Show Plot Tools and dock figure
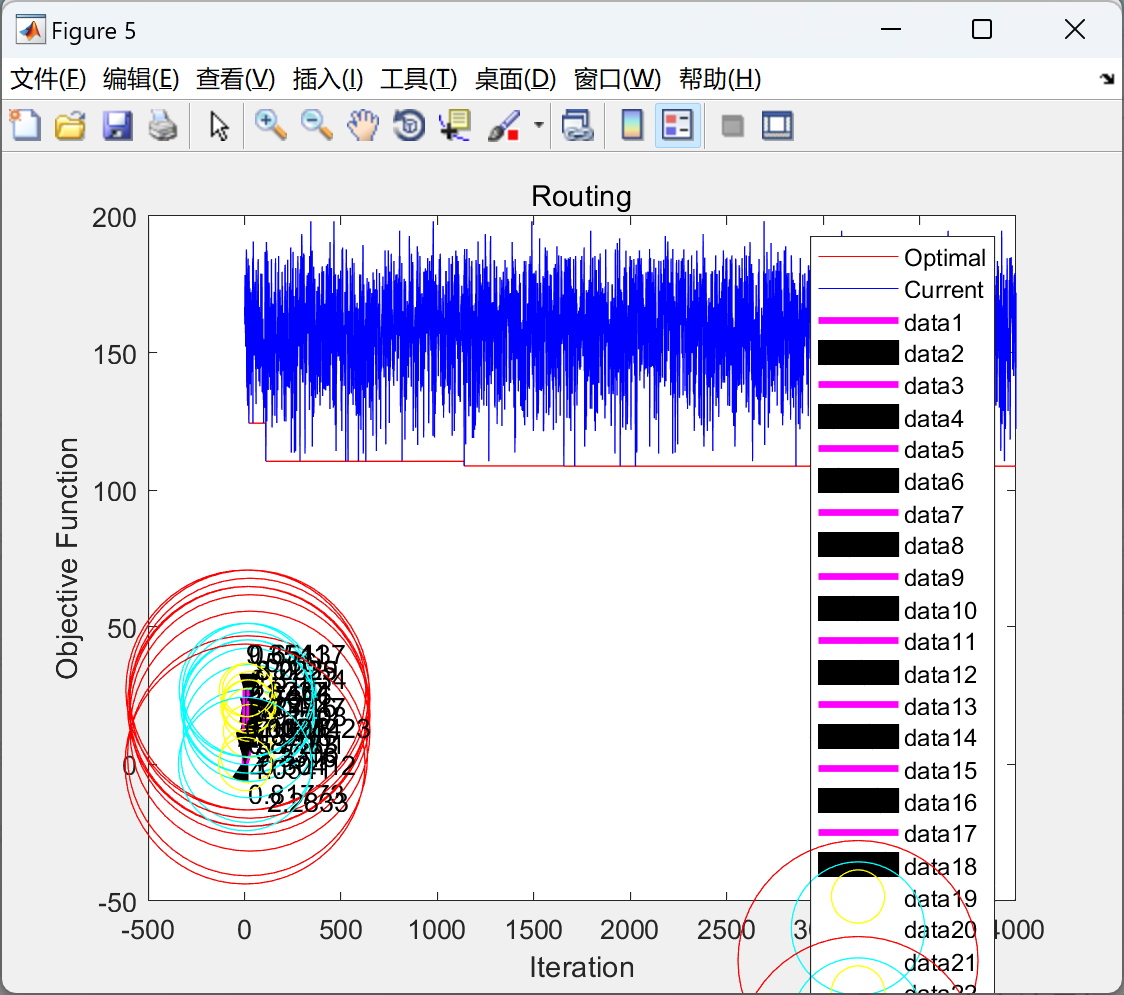 777,125
